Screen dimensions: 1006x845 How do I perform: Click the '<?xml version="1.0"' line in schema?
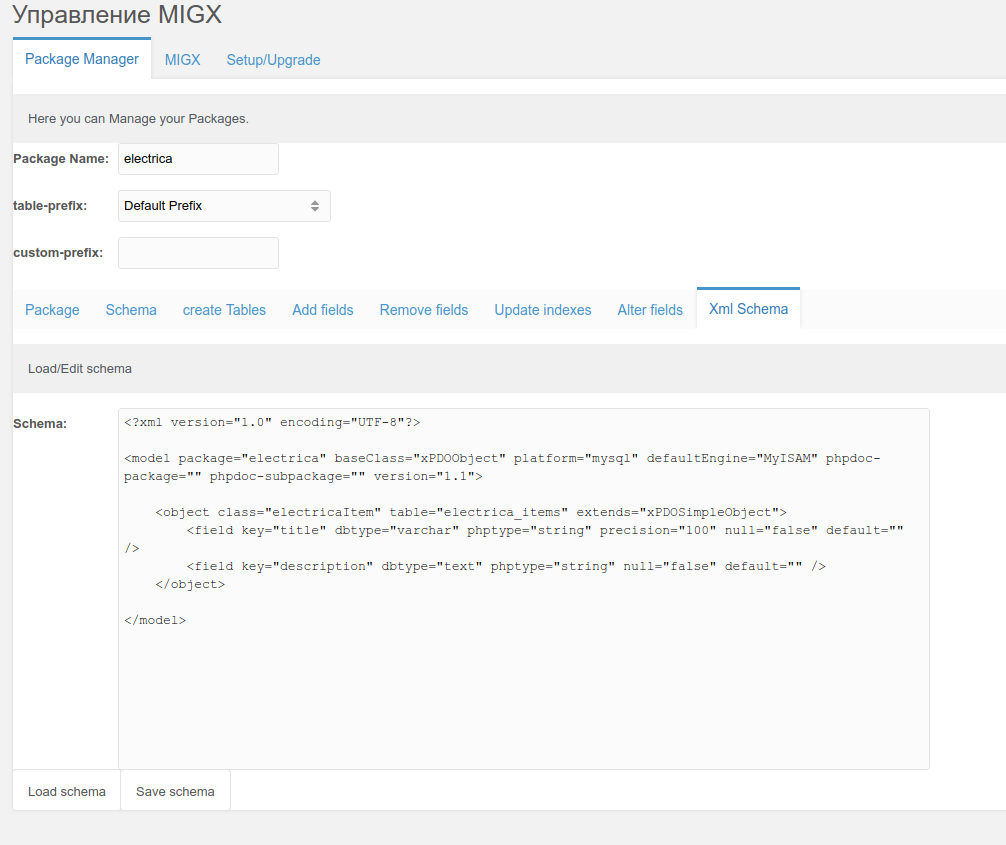(272, 423)
